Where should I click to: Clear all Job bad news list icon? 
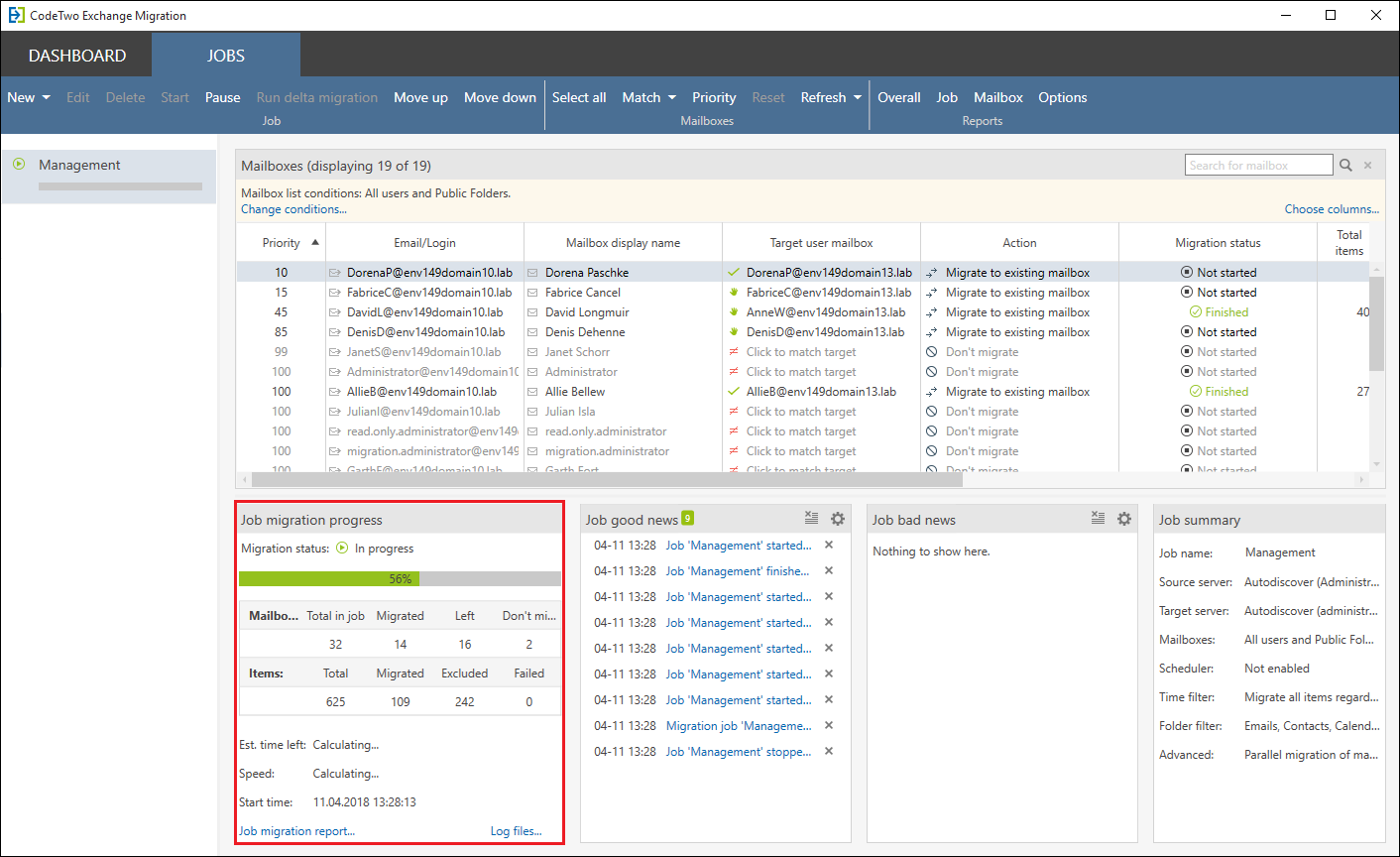pos(1098,518)
